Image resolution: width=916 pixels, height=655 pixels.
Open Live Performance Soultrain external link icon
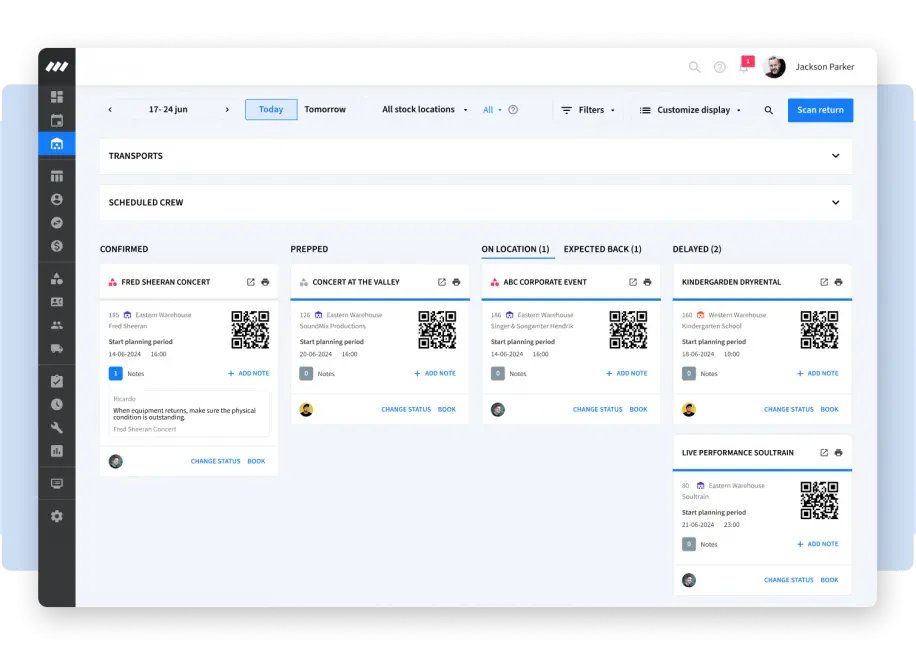(x=824, y=453)
